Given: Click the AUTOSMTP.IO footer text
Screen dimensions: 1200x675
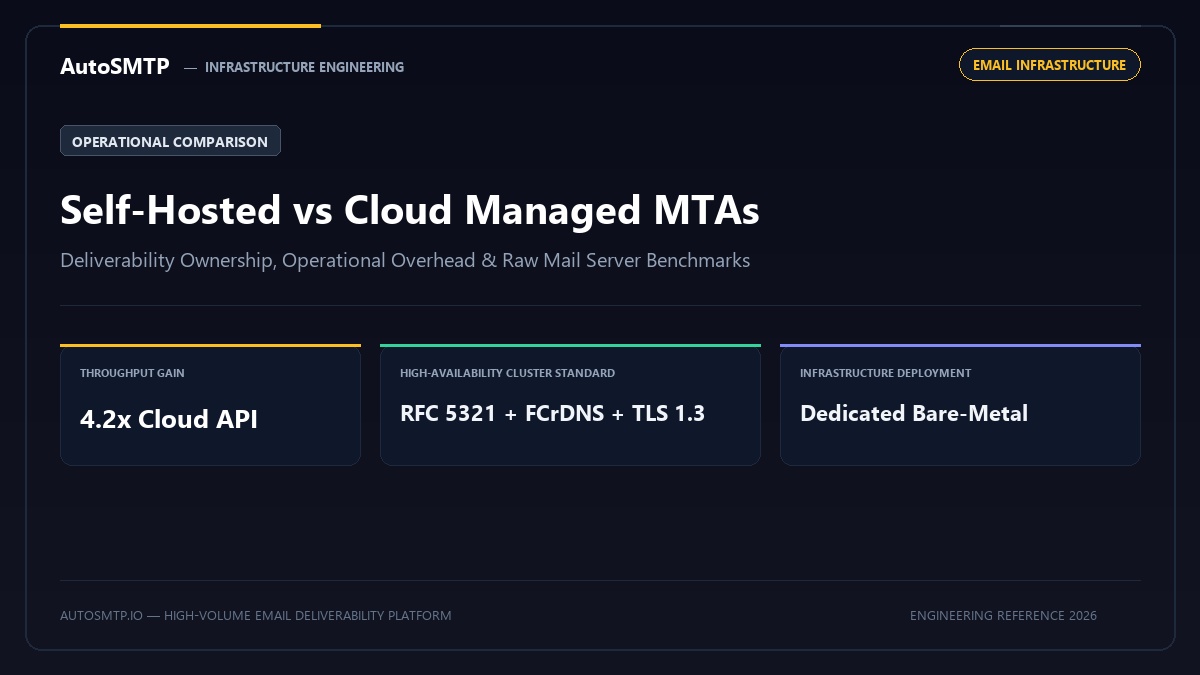Looking at the screenshot, I should pos(255,615).
